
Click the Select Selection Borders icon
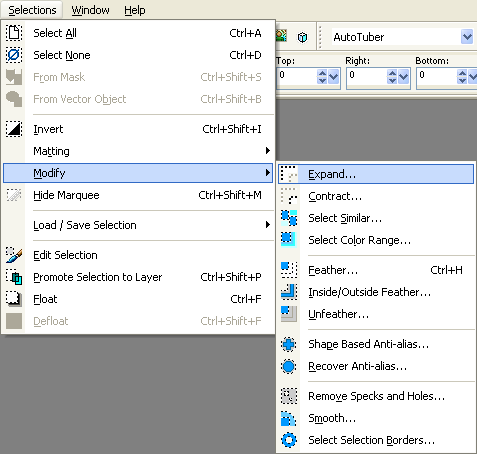(x=289, y=440)
